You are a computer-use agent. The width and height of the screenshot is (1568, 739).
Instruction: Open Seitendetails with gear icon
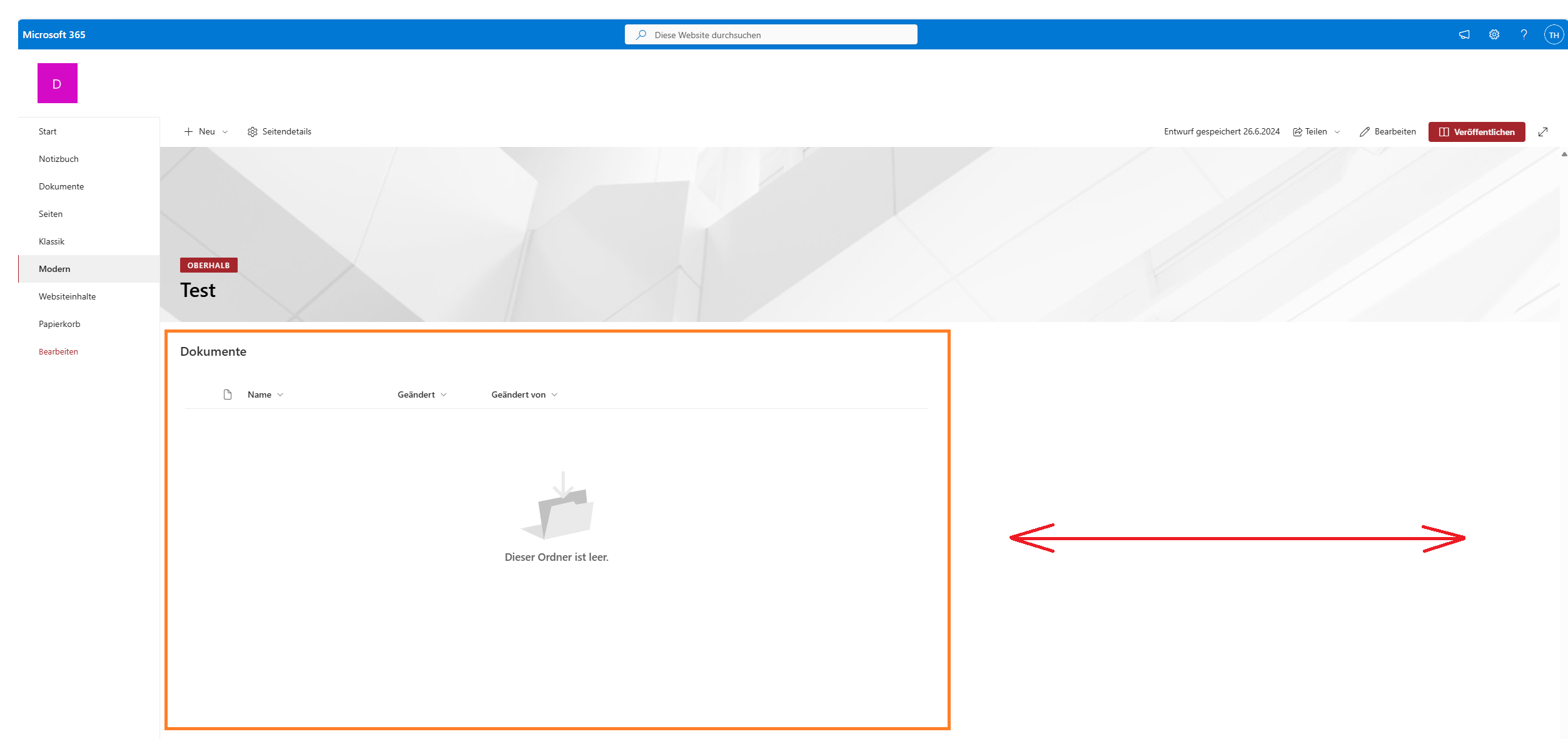[280, 132]
